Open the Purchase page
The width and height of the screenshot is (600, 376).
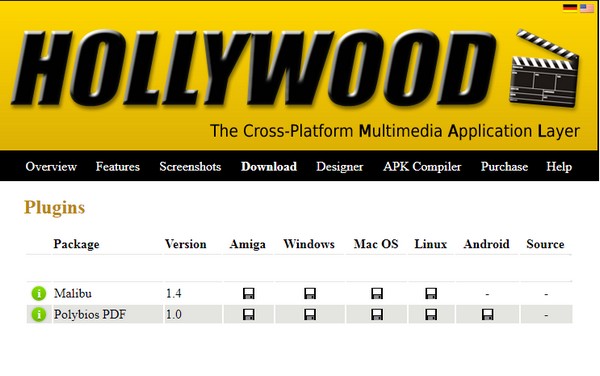pos(504,166)
